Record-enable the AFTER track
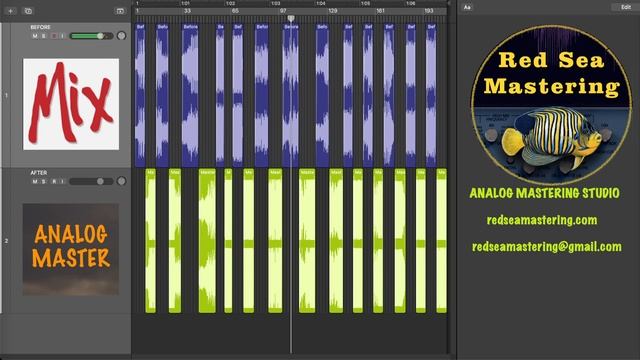 click(x=54, y=181)
